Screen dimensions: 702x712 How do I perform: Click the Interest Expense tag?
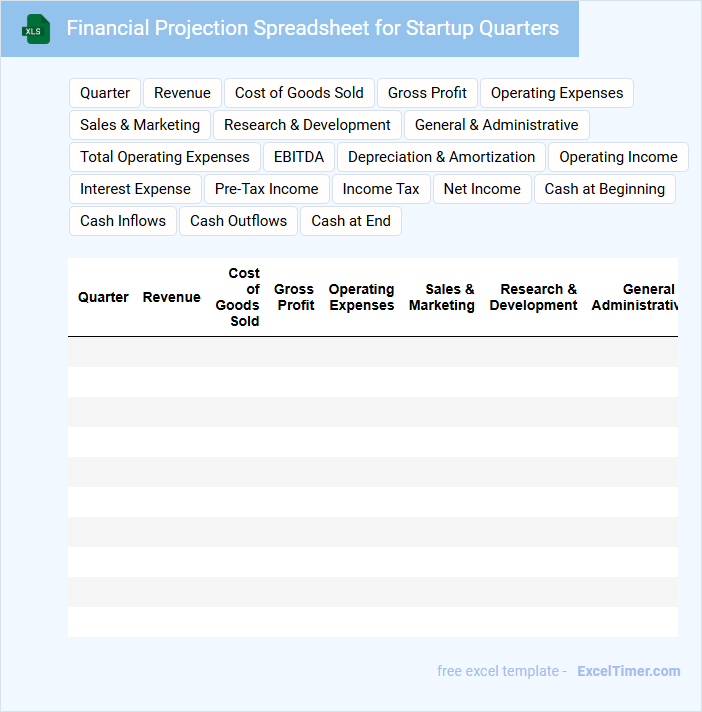pos(135,189)
